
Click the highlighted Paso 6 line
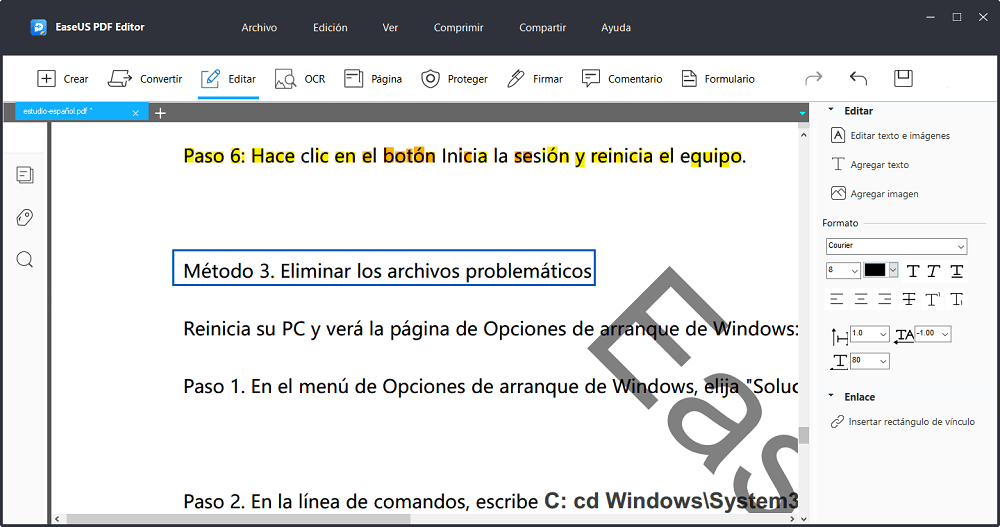coord(464,156)
